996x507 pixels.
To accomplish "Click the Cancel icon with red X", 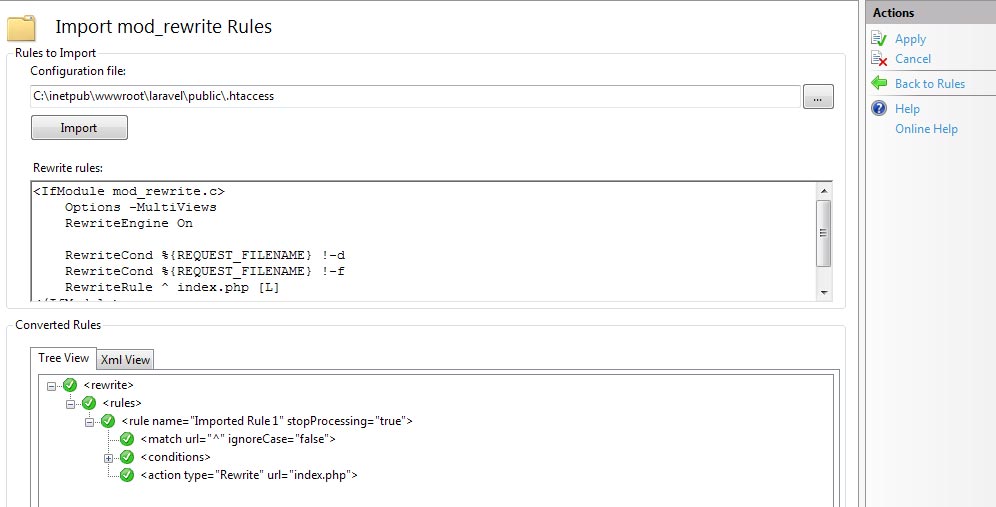I will pyautogui.click(x=879, y=59).
